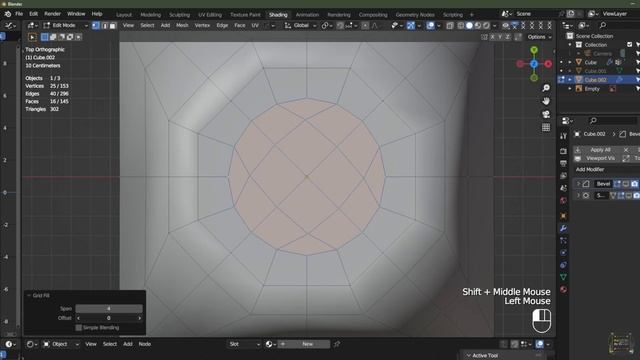Image resolution: width=640 pixels, height=360 pixels.
Task: Open the Output properties tab
Action: tap(564, 163)
